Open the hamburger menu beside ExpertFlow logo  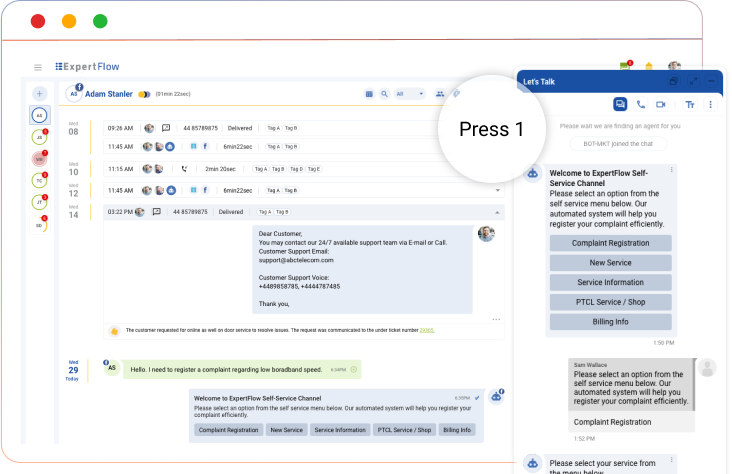pos(38,67)
